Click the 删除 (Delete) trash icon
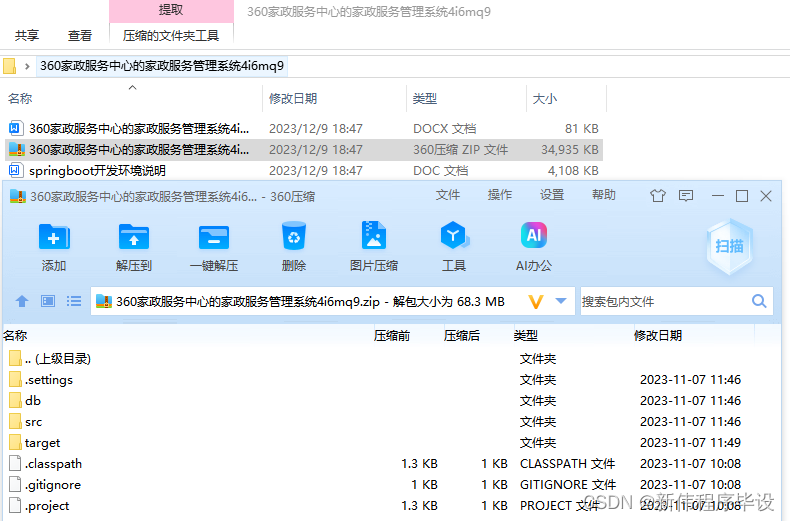This screenshot has width=790, height=521. coord(294,236)
